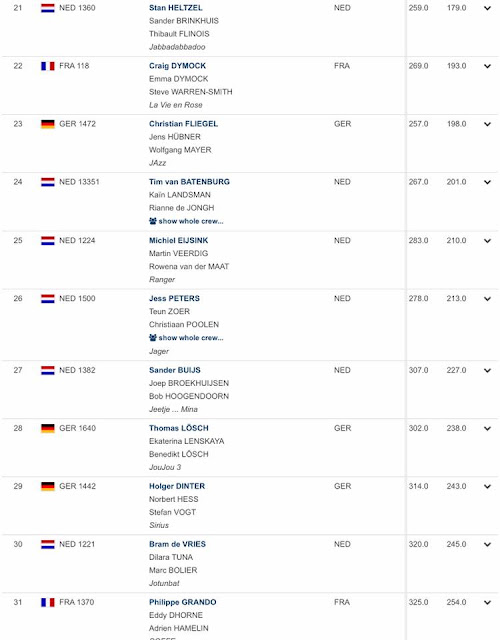Expand details for Craig DYMOCK row
Screen dimensions: 500x640
(x=487, y=66)
